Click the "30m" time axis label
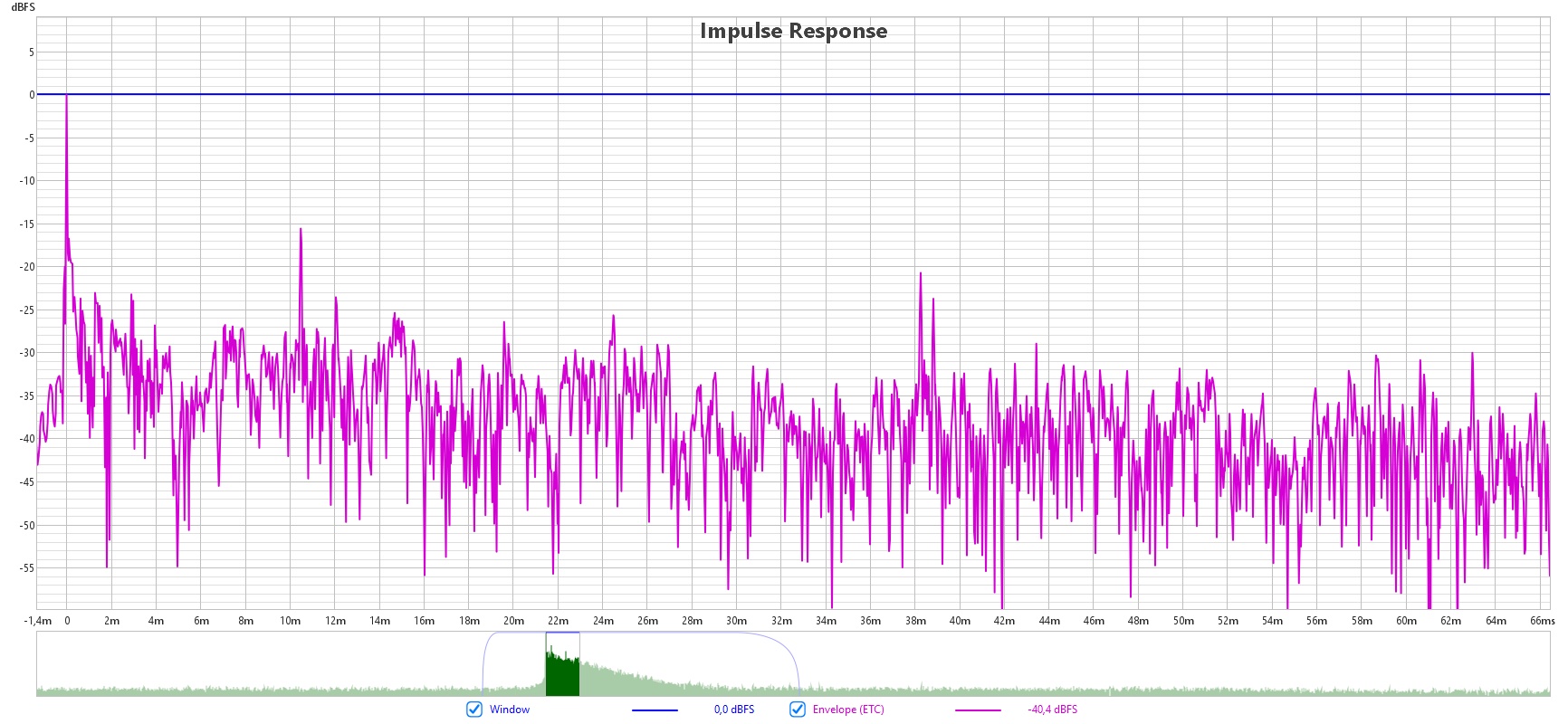This screenshot has width=1568, height=724. (736, 621)
